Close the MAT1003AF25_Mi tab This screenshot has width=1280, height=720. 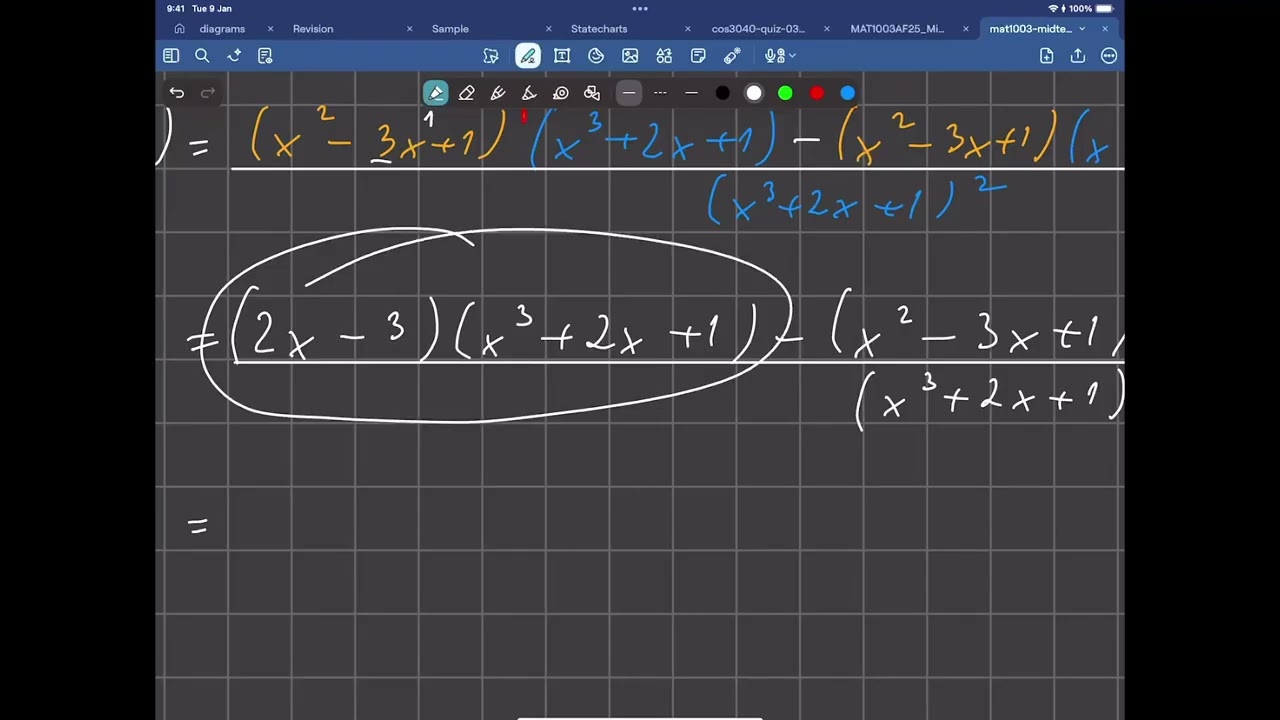click(965, 29)
